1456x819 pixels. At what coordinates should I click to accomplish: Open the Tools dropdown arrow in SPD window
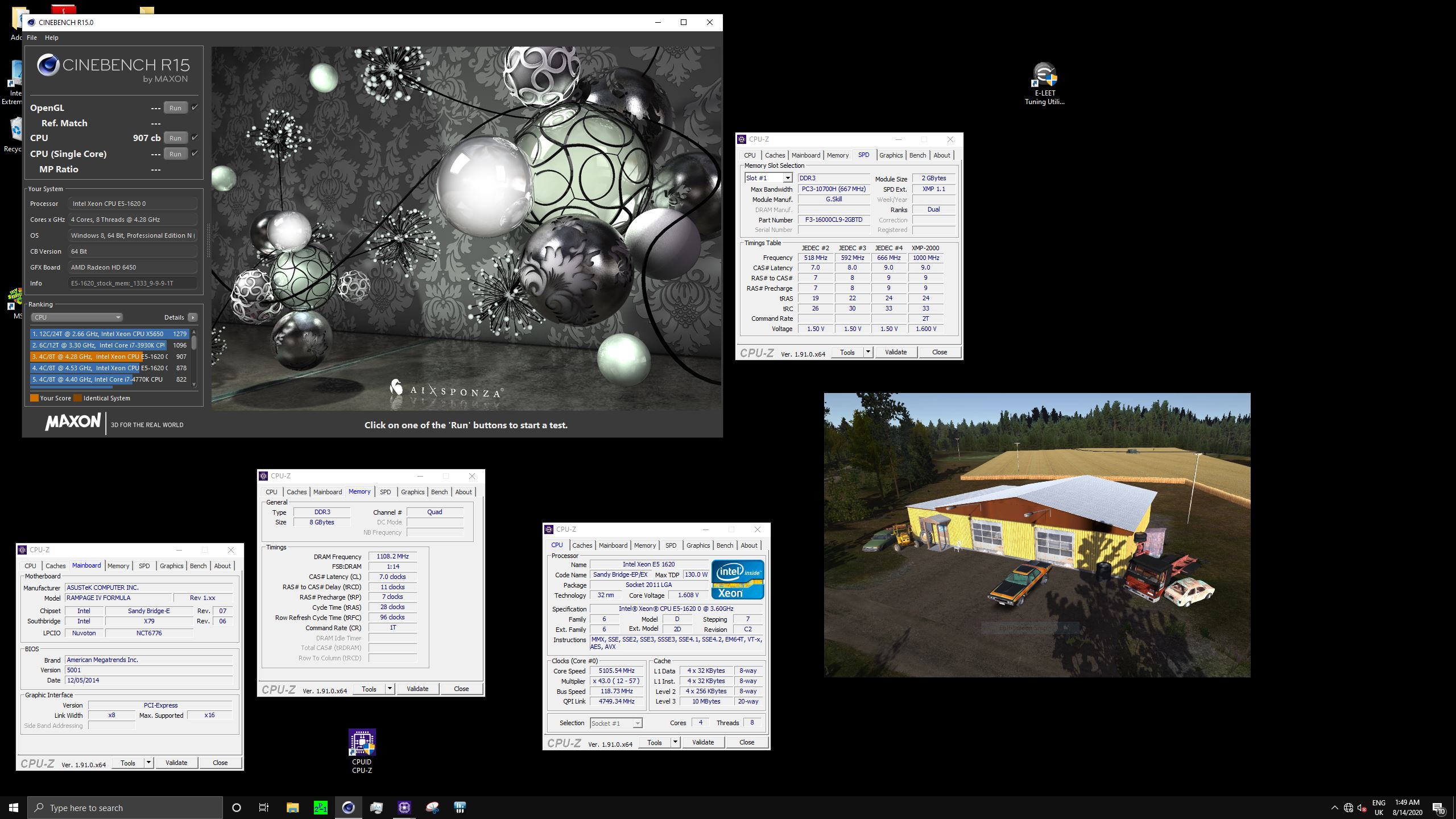click(x=868, y=352)
